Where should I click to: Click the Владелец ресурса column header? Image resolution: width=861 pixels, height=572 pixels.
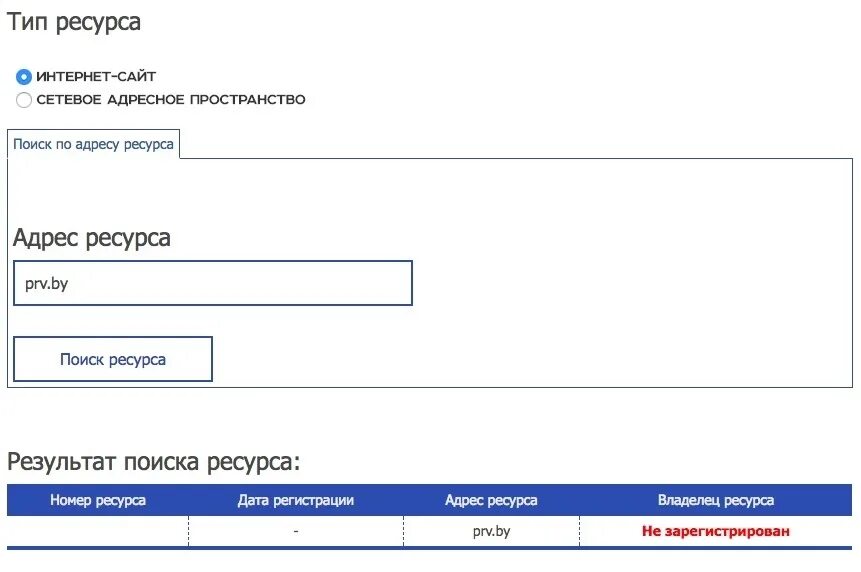(716, 500)
